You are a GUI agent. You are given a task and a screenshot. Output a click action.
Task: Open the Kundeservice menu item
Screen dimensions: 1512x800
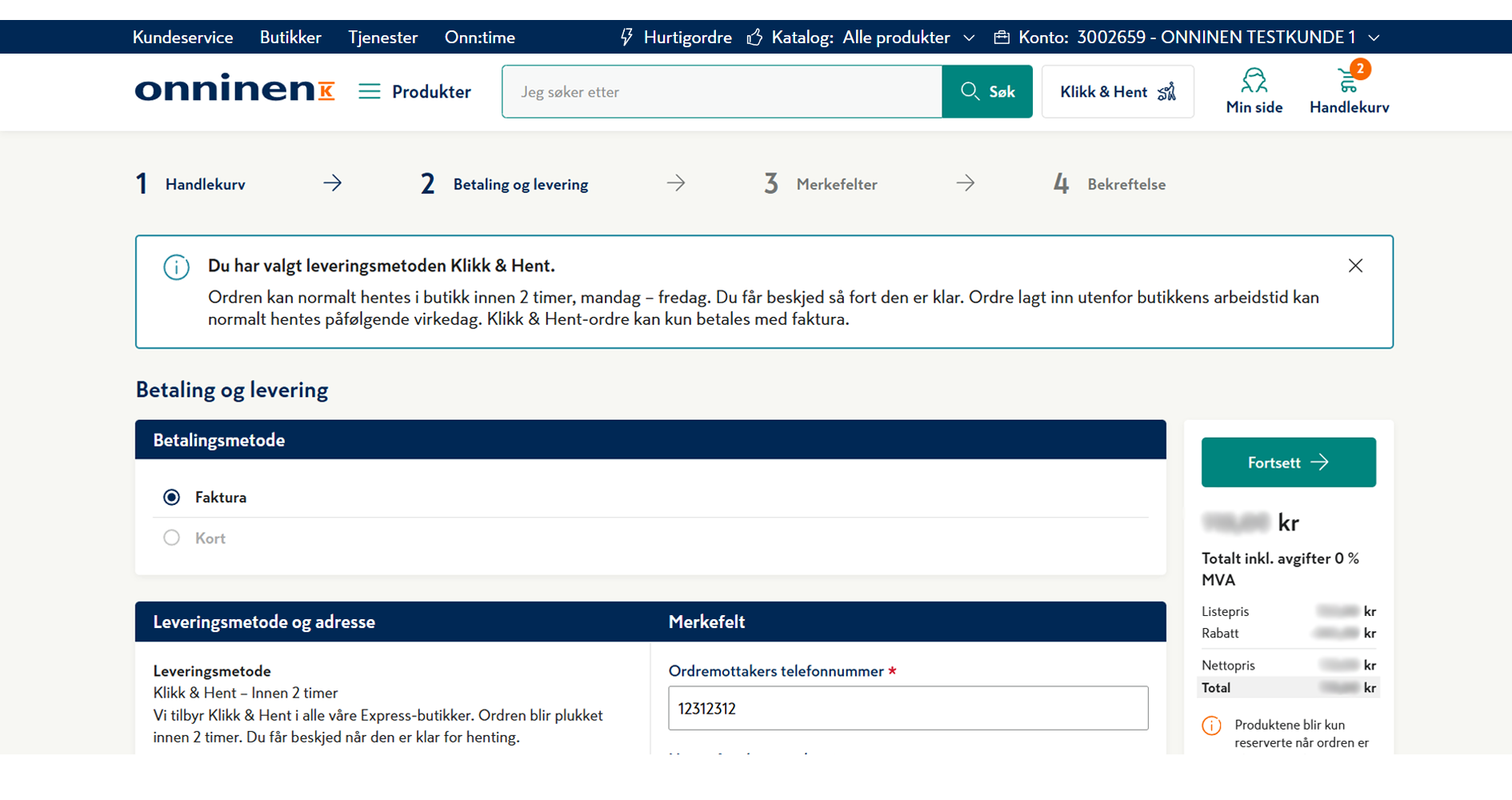pos(182,37)
